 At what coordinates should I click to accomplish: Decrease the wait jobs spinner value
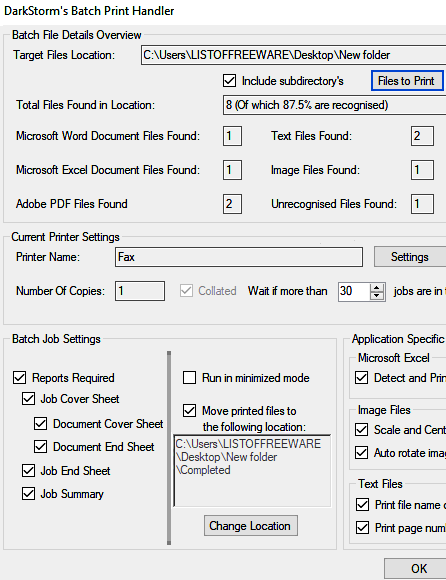click(376, 295)
